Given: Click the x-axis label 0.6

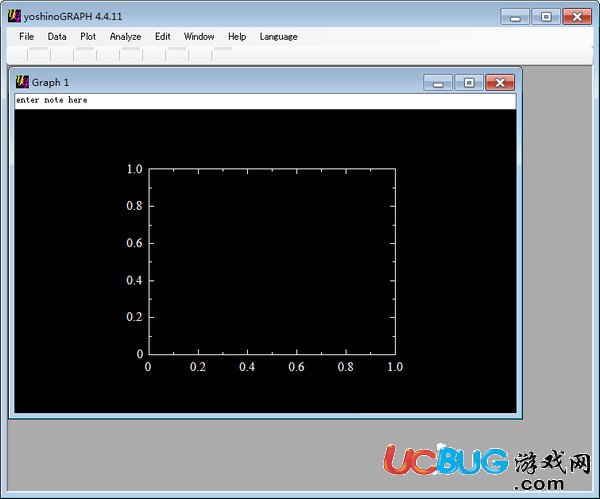Looking at the screenshot, I should (297, 367).
